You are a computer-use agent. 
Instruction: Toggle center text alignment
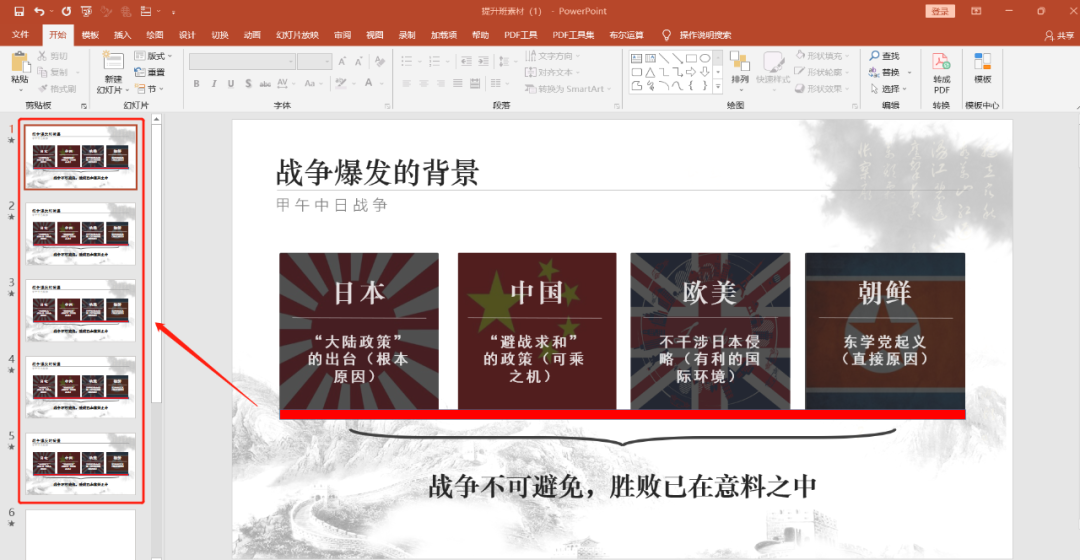click(424, 83)
